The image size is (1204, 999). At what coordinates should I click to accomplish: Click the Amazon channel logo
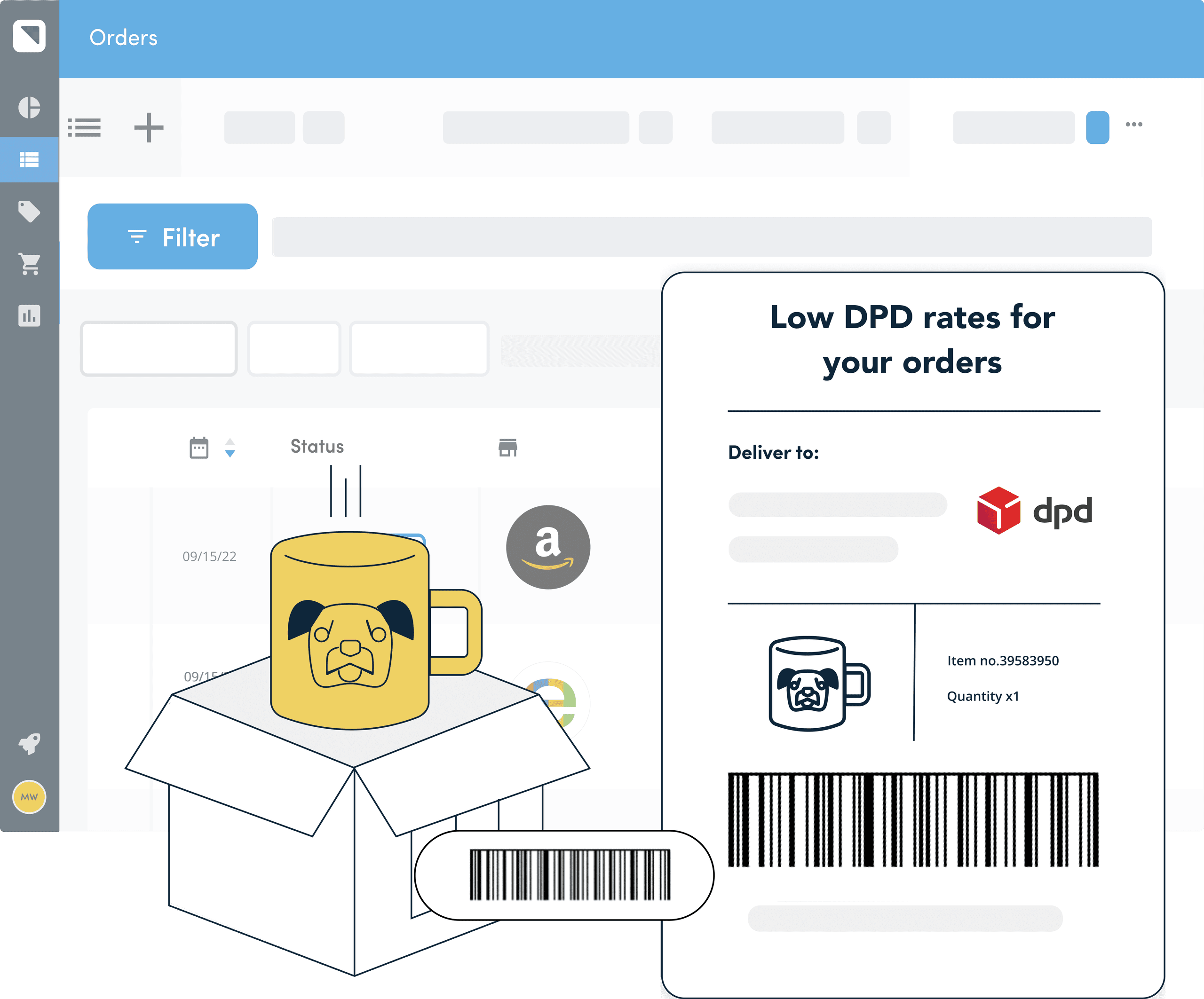(x=548, y=547)
